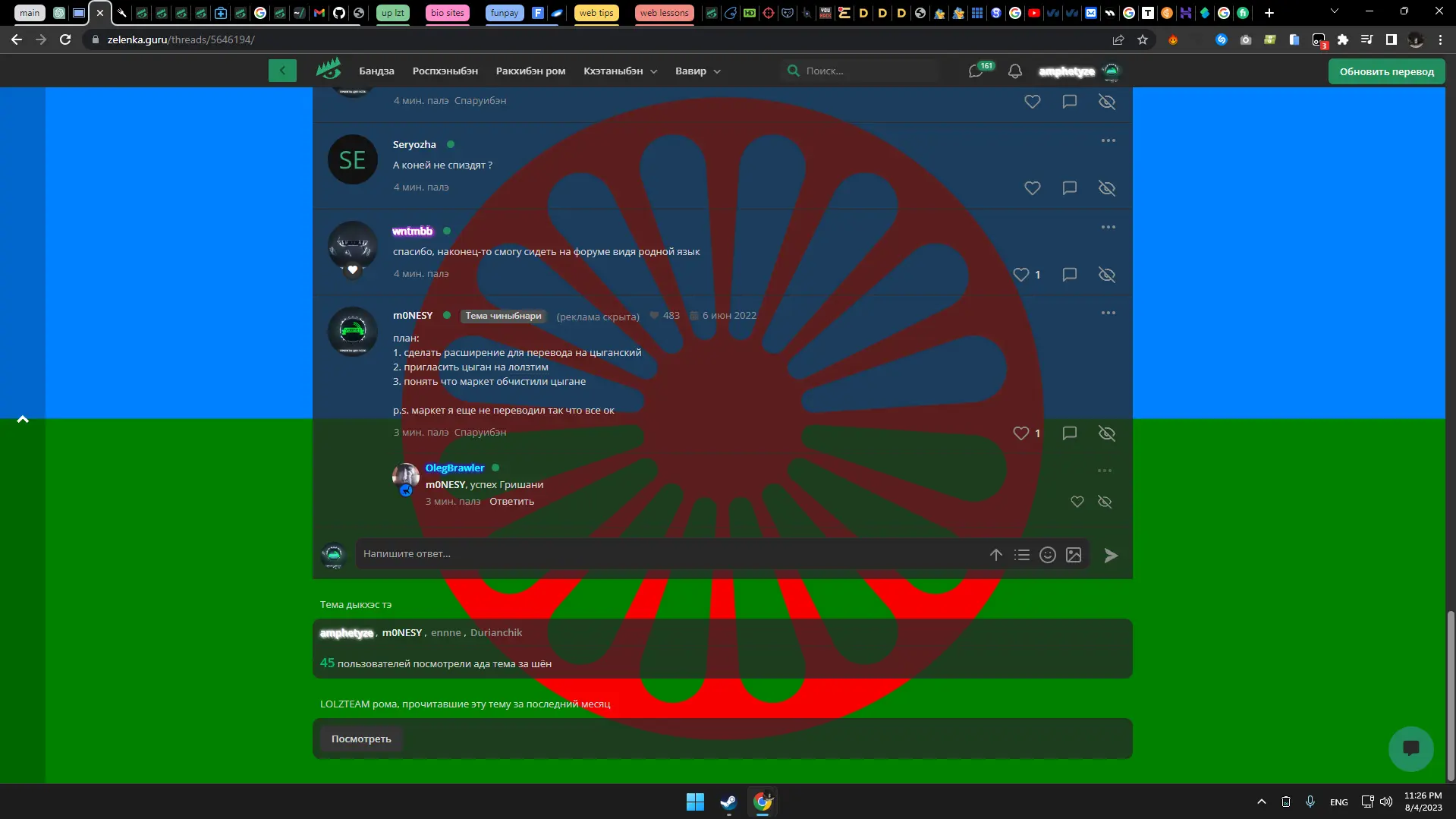Image resolution: width=1456 pixels, height=819 pixels.
Task: Open the Бандза nav item
Action: (376, 71)
